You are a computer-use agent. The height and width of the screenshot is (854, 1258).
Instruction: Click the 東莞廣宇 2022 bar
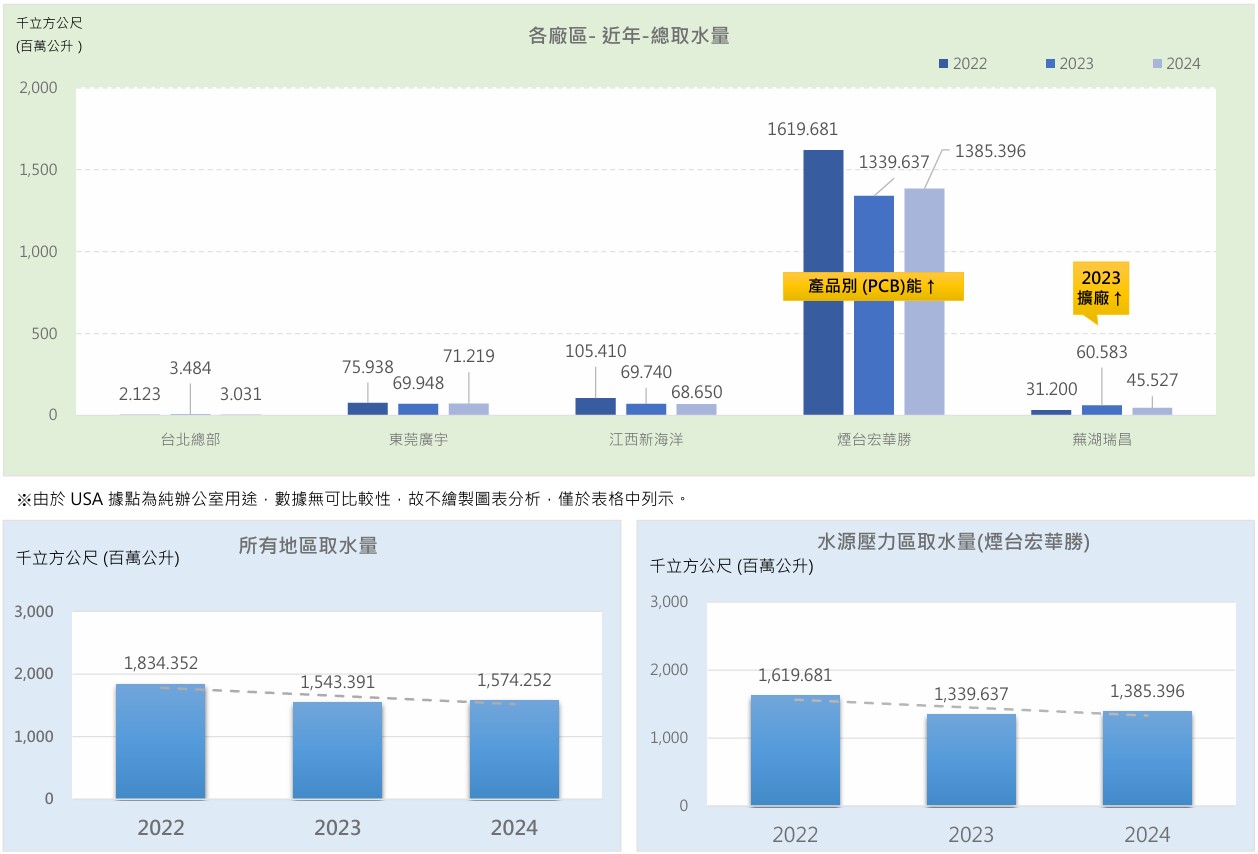point(367,408)
